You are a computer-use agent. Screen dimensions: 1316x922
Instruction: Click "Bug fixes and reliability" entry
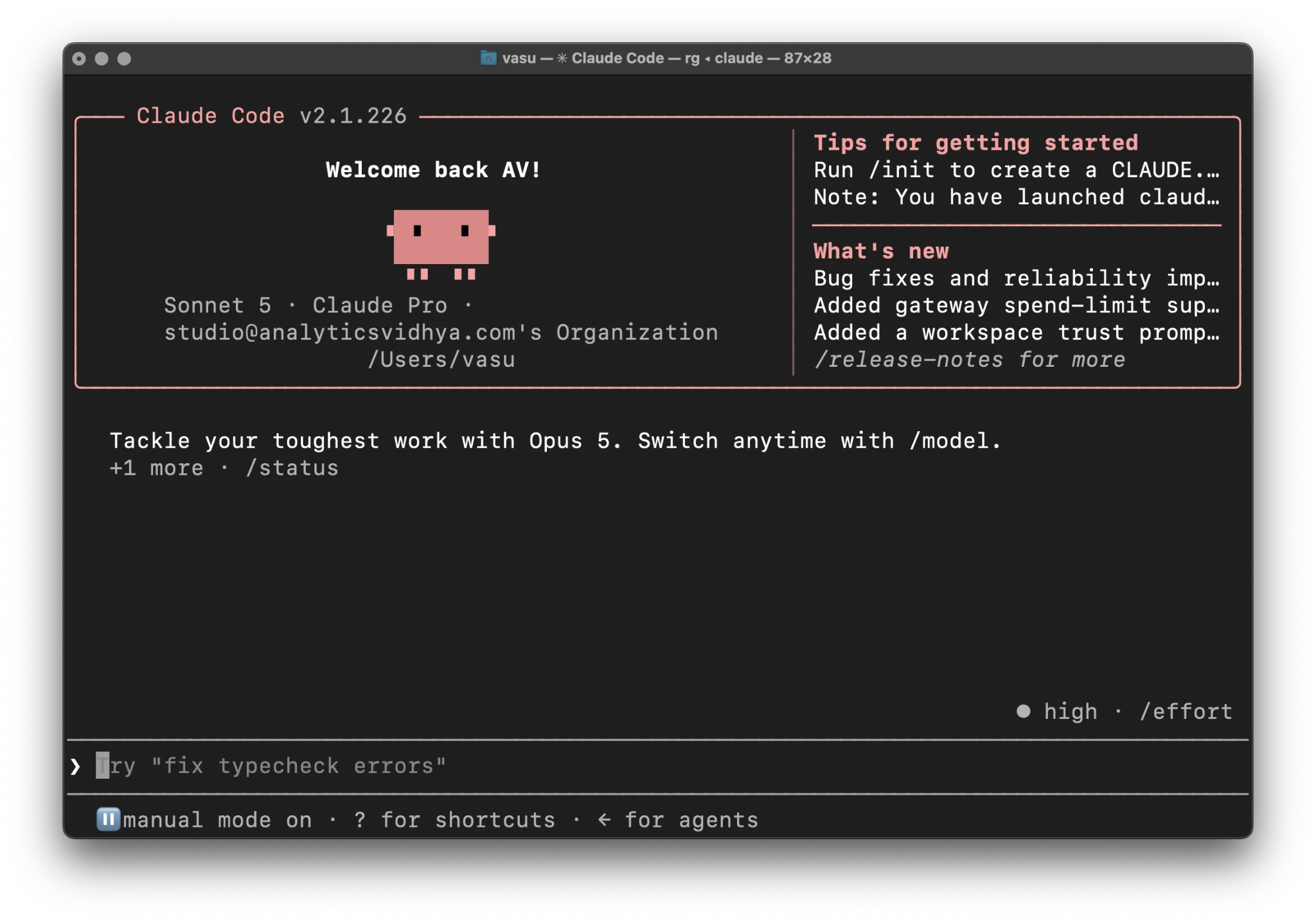click(1016, 278)
